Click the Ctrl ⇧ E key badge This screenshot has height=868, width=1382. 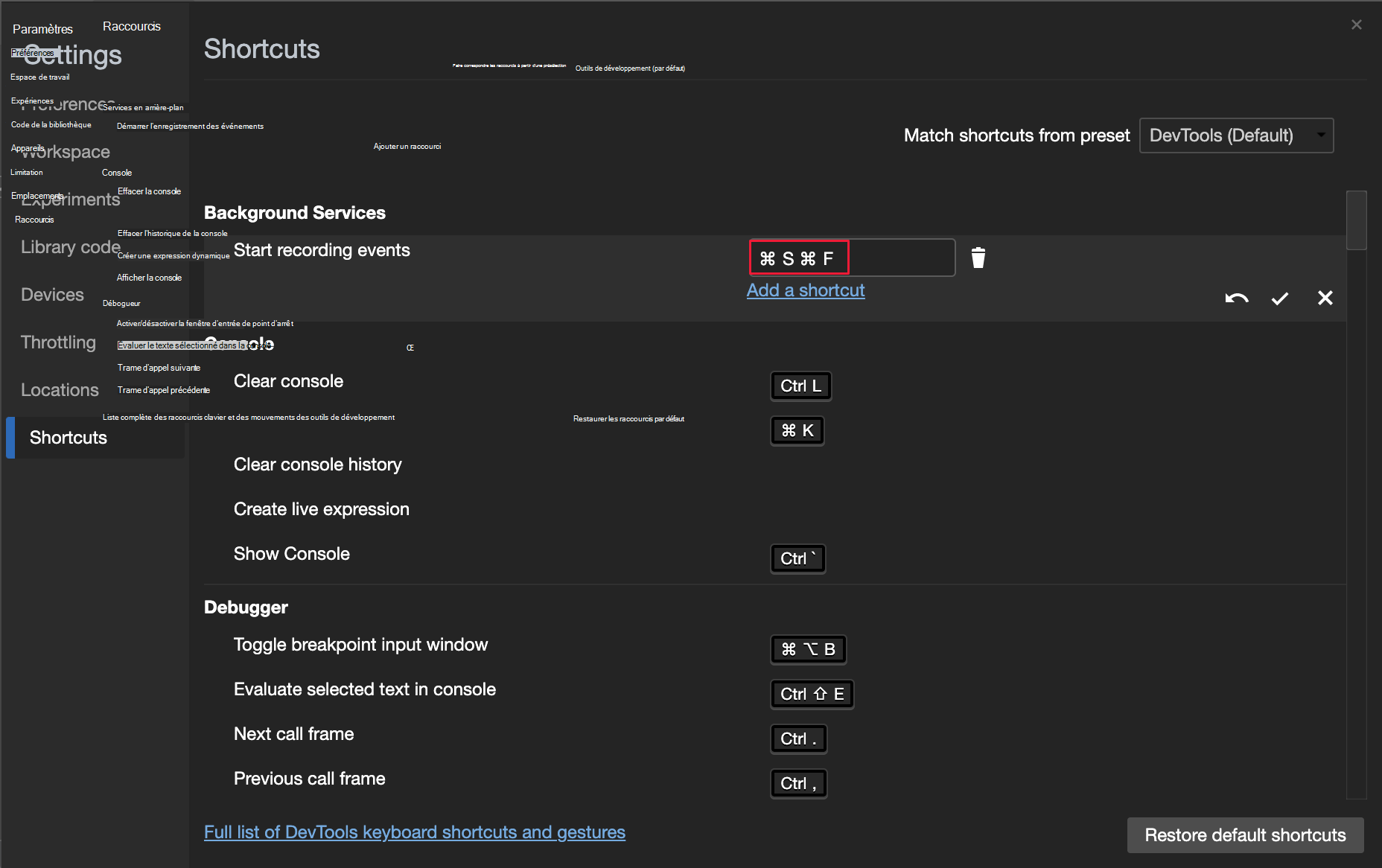click(x=812, y=695)
